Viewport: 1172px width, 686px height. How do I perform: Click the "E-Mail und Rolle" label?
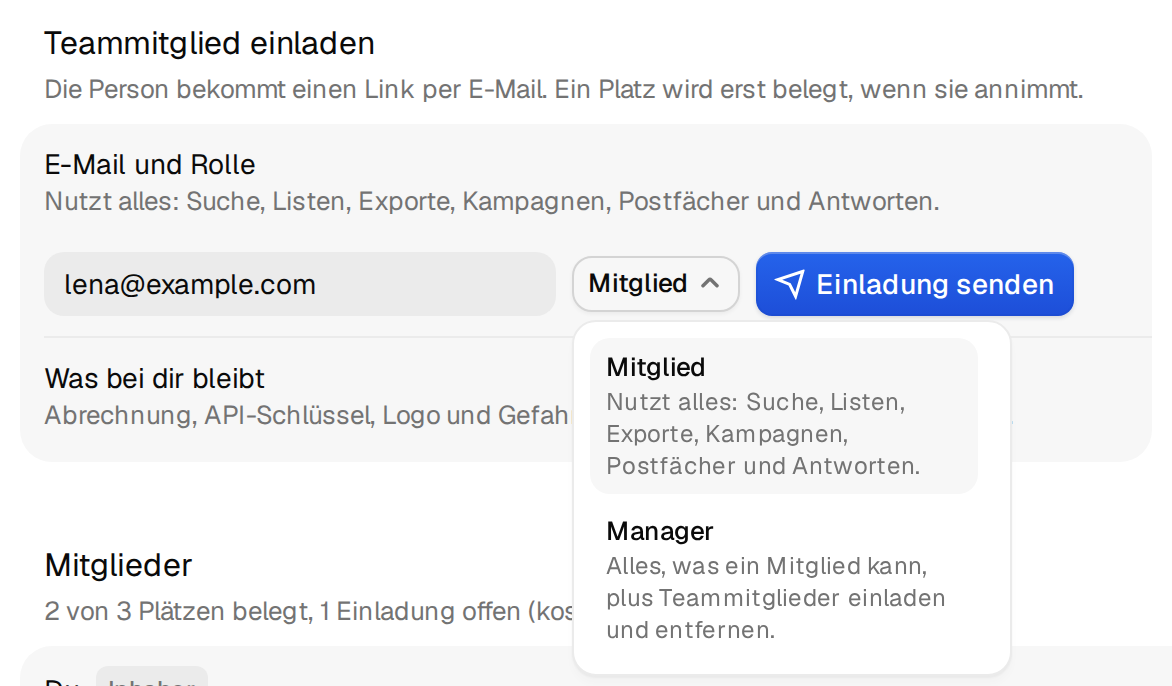[150, 164]
